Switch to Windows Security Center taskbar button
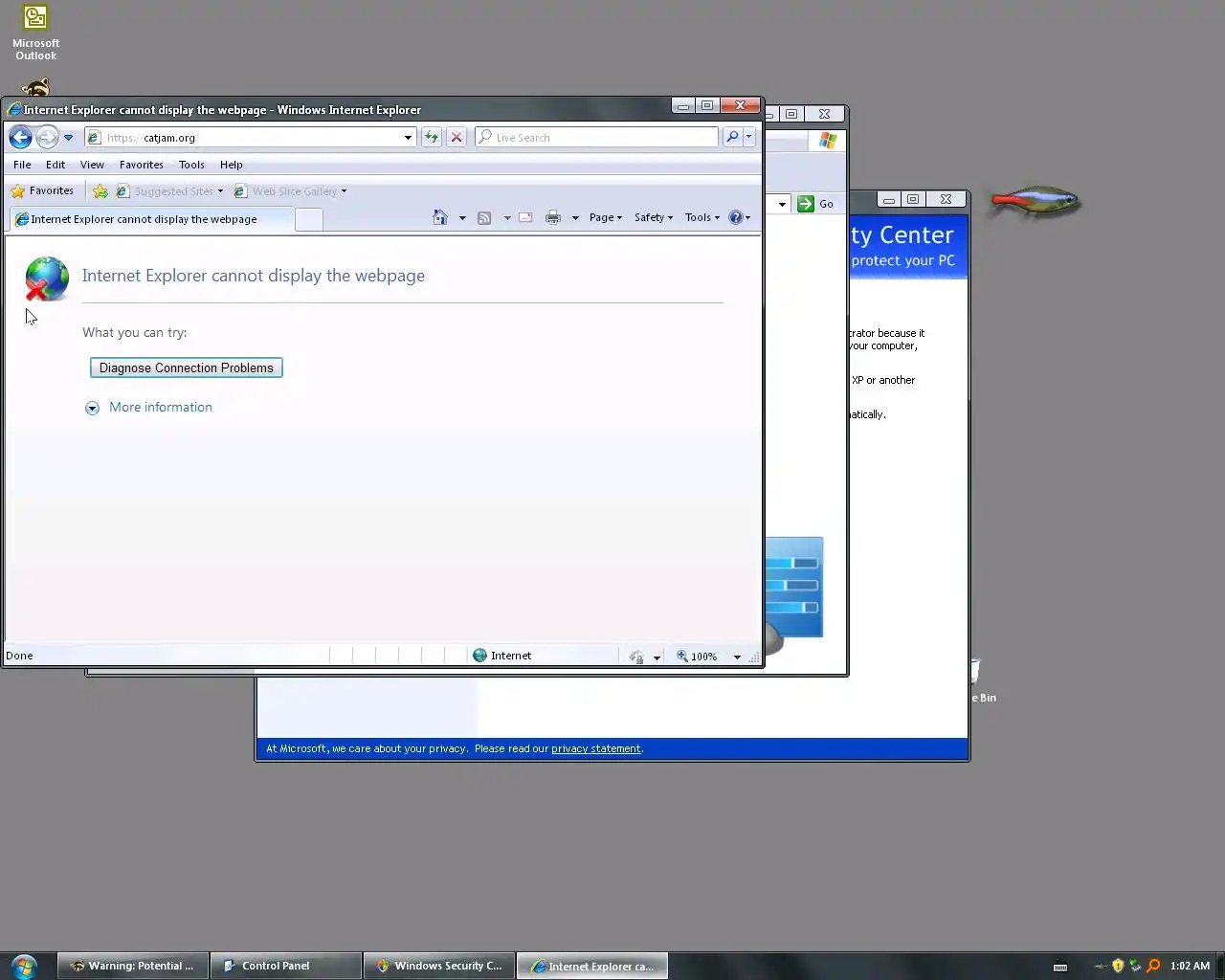 point(438,966)
